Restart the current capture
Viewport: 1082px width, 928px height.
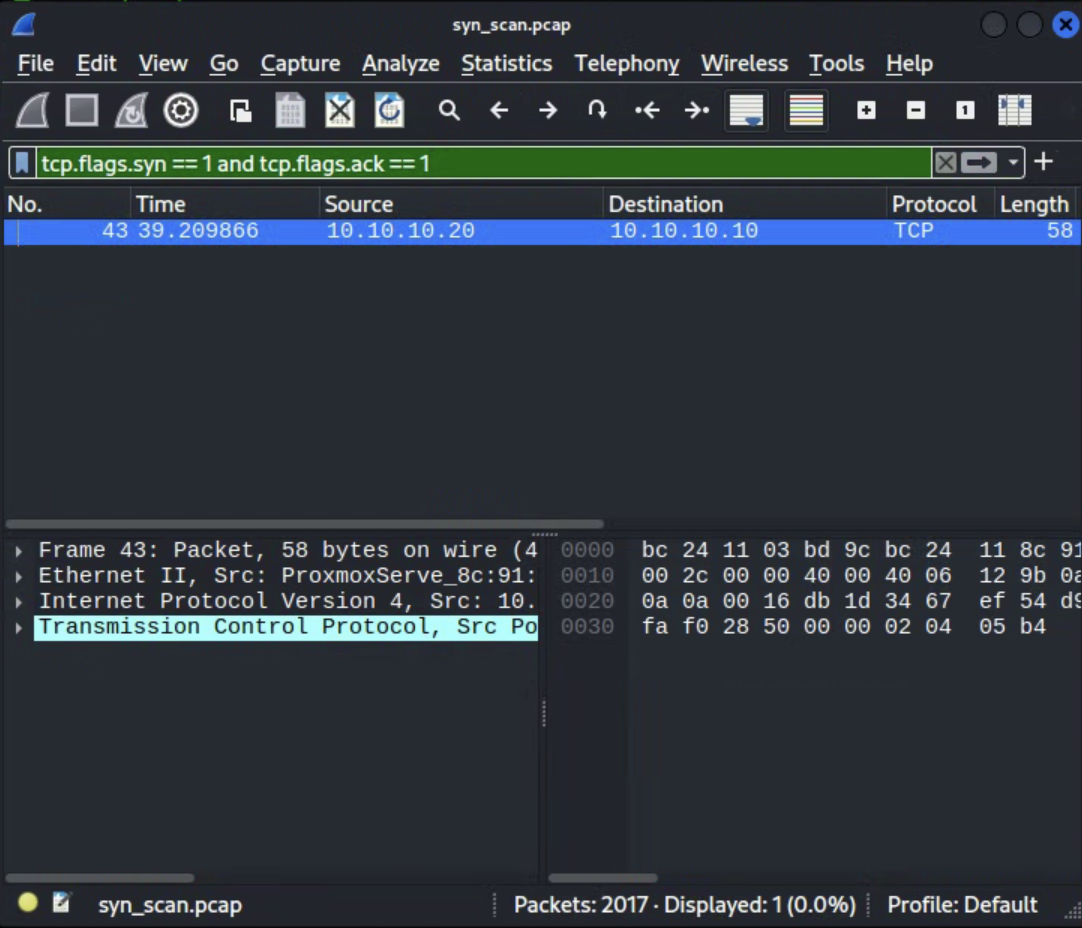tap(130, 110)
